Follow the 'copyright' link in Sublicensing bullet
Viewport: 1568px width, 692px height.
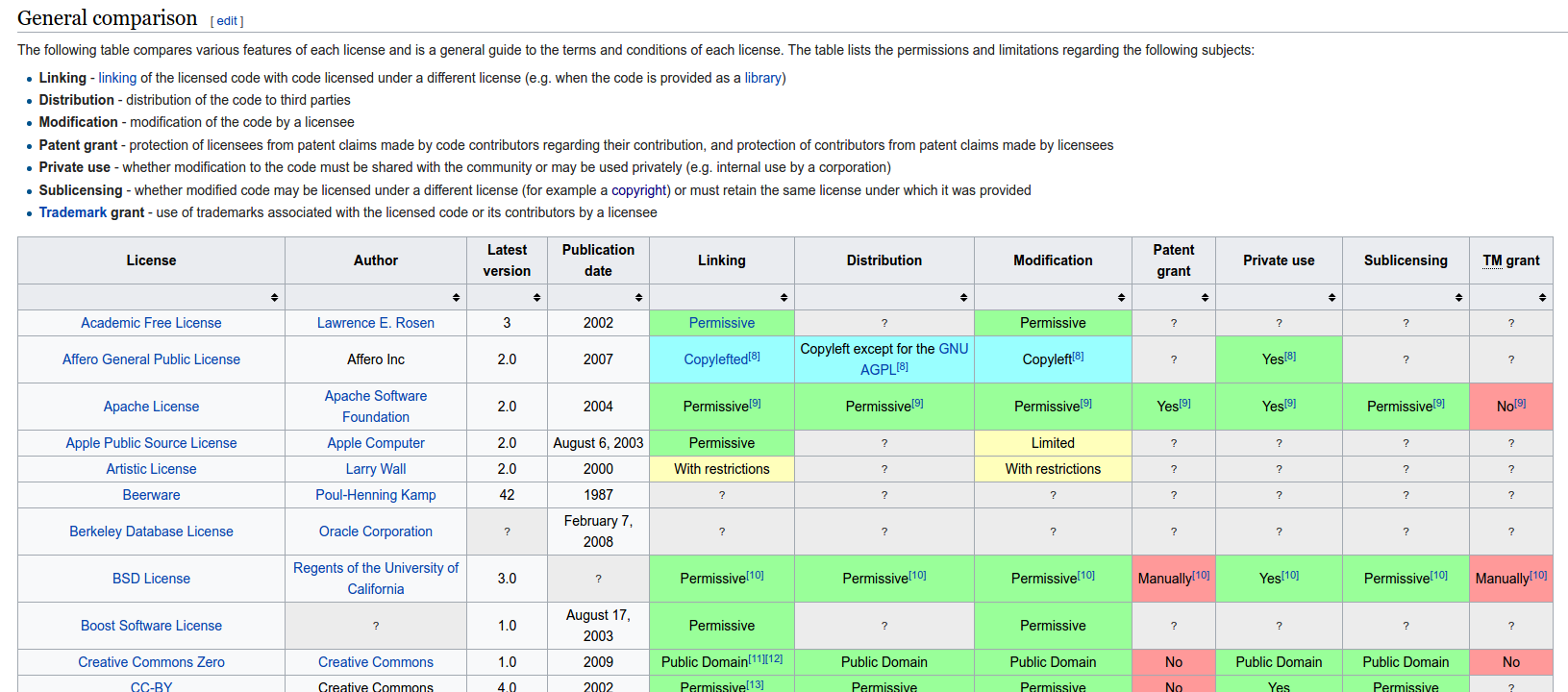click(x=640, y=190)
